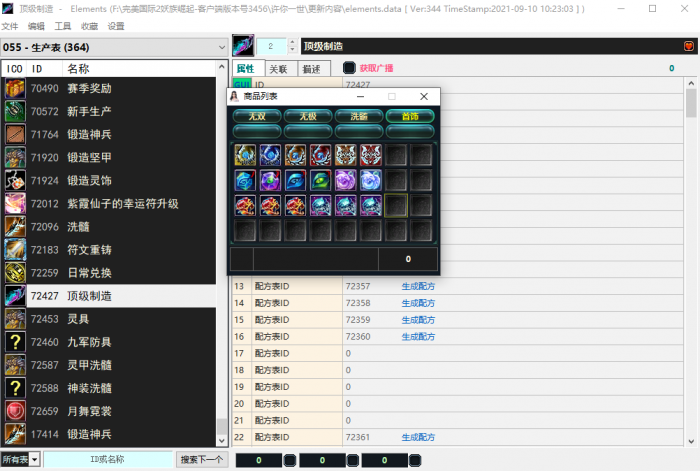Select the green eye charm item
The height and width of the screenshot is (471, 700).
[x=321, y=180]
